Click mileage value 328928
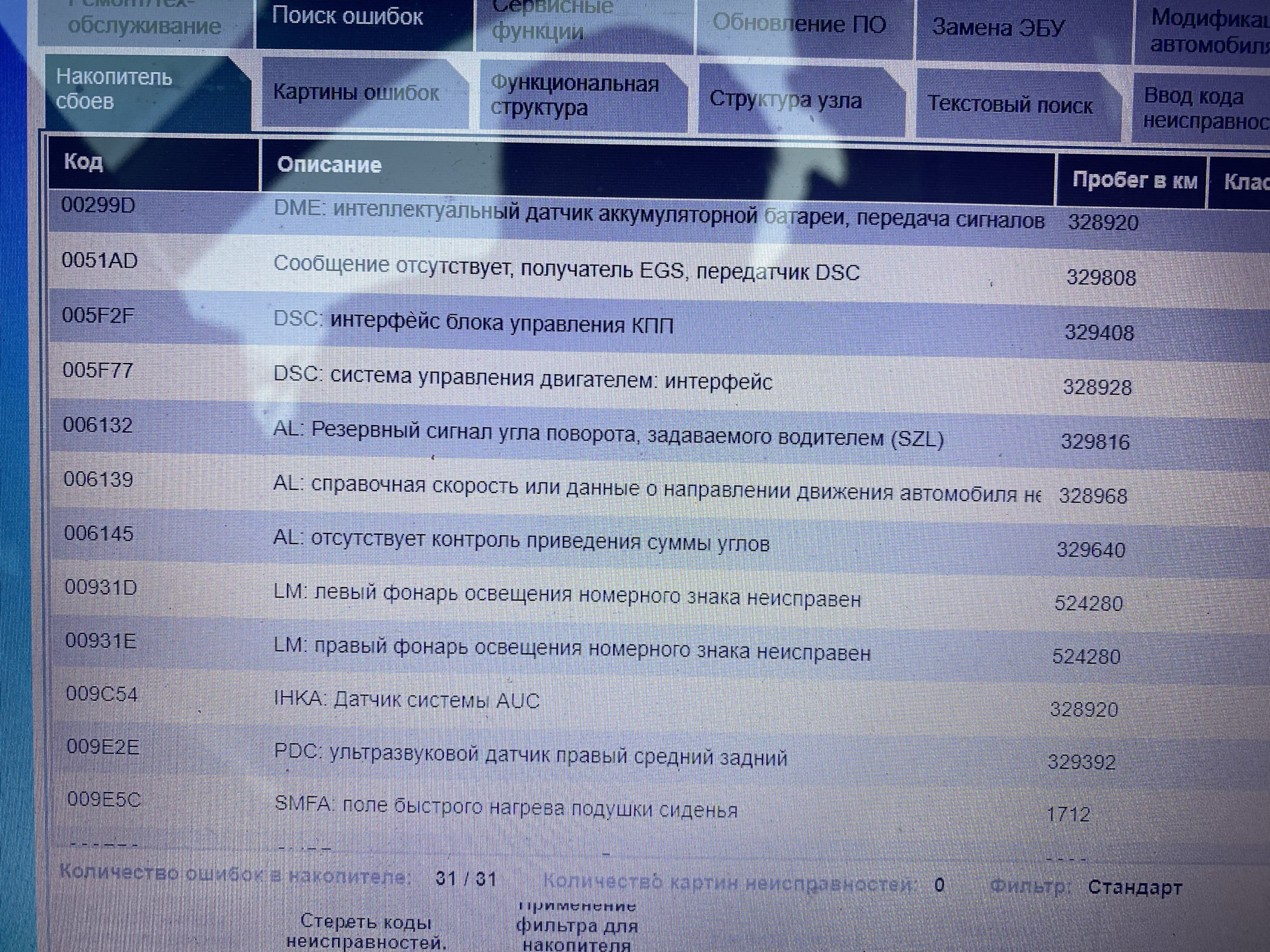This screenshot has height=952, width=1270. tap(1097, 387)
